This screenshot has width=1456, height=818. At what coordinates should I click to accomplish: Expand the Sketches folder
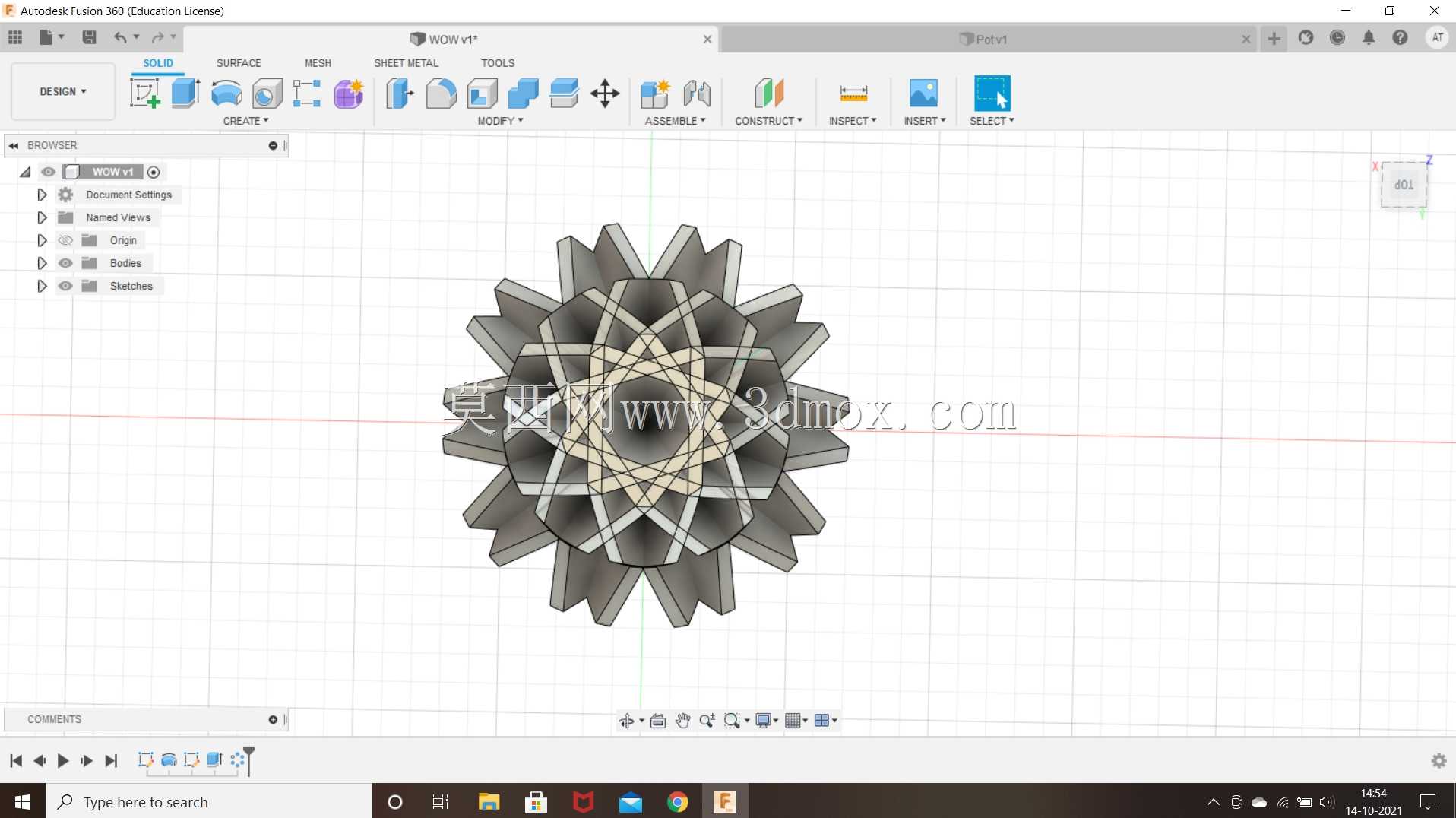click(x=42, y=286)
